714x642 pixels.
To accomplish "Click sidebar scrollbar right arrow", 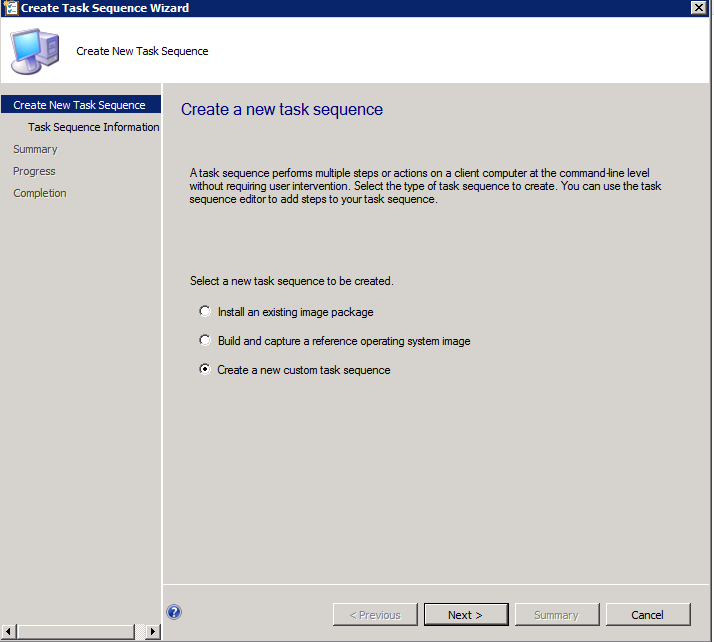I will pos(153,632).
